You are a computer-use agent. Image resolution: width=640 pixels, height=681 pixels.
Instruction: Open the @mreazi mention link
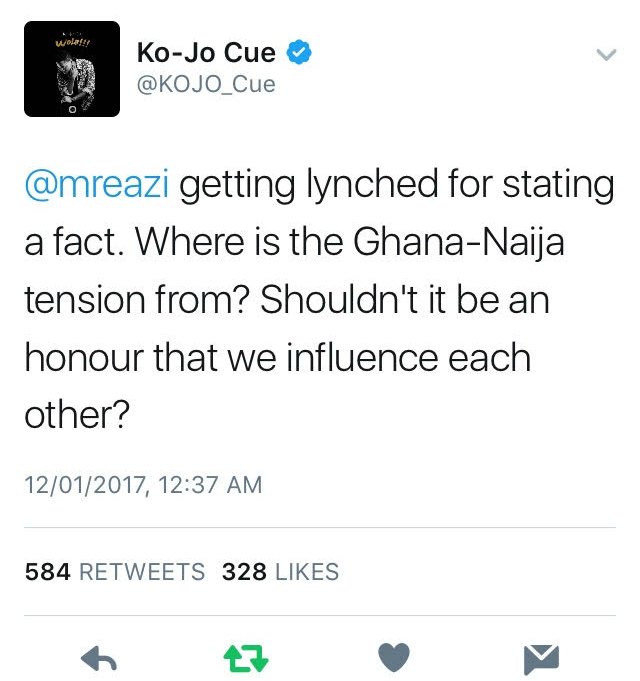click(97, 184)
